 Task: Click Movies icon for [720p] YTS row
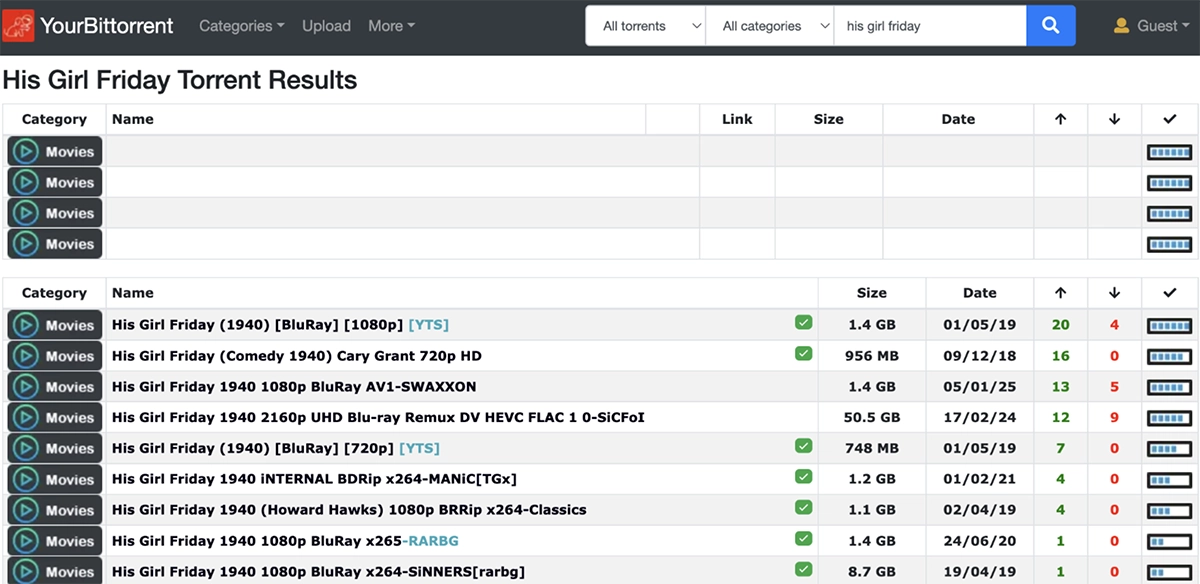(x=55, y=449)
